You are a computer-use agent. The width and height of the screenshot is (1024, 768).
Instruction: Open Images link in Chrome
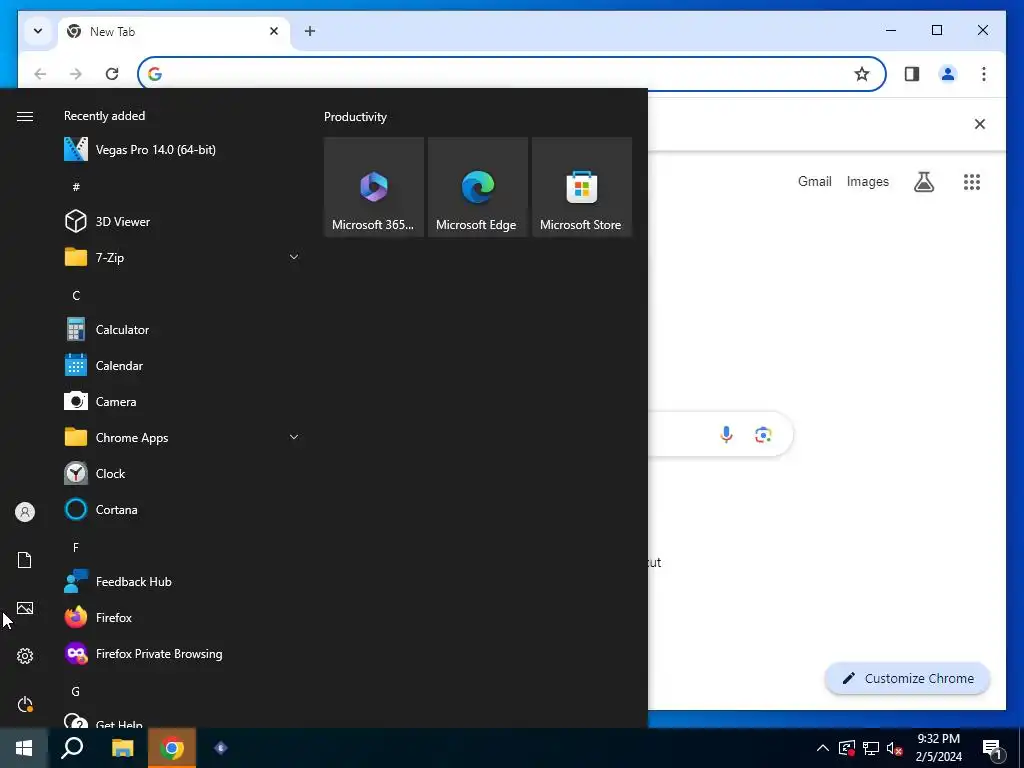pos(867,182)
